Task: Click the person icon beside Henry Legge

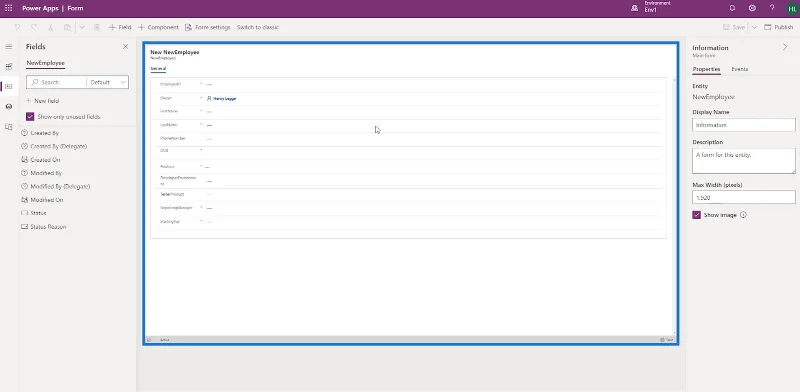Action: click(209, 98)
